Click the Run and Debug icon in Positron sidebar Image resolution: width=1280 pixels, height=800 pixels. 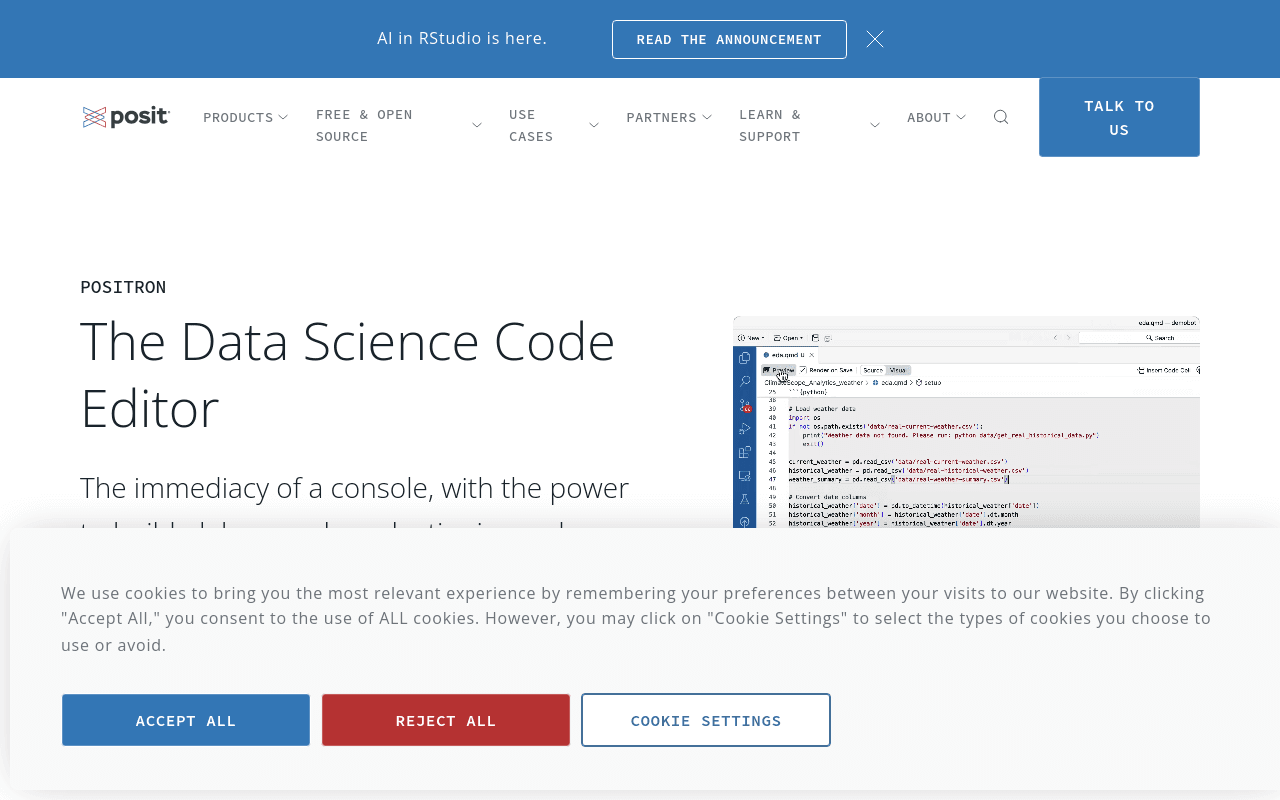pyautogui.click(x=744, y=428)
